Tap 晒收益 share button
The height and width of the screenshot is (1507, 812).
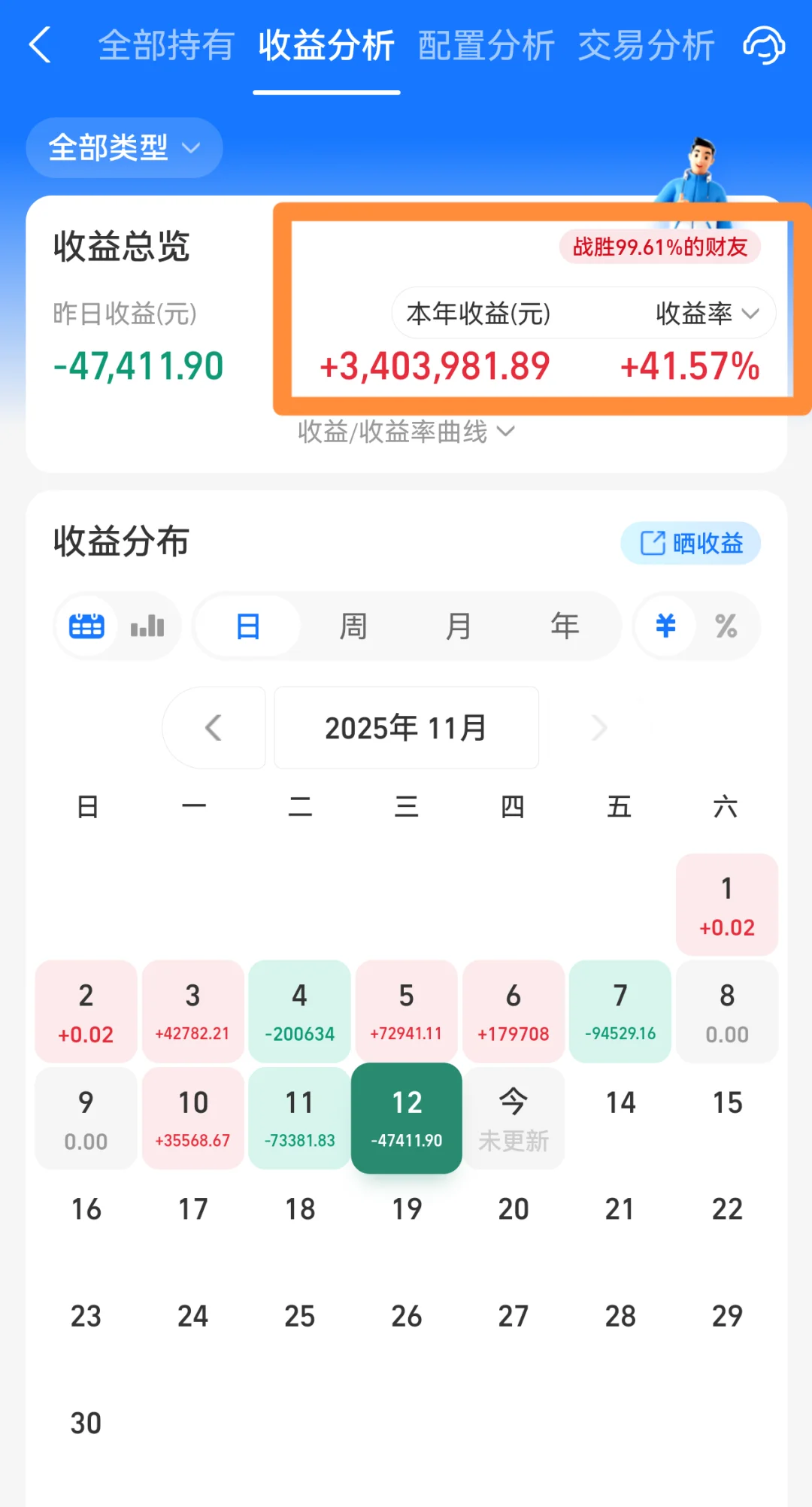[691, 543]
